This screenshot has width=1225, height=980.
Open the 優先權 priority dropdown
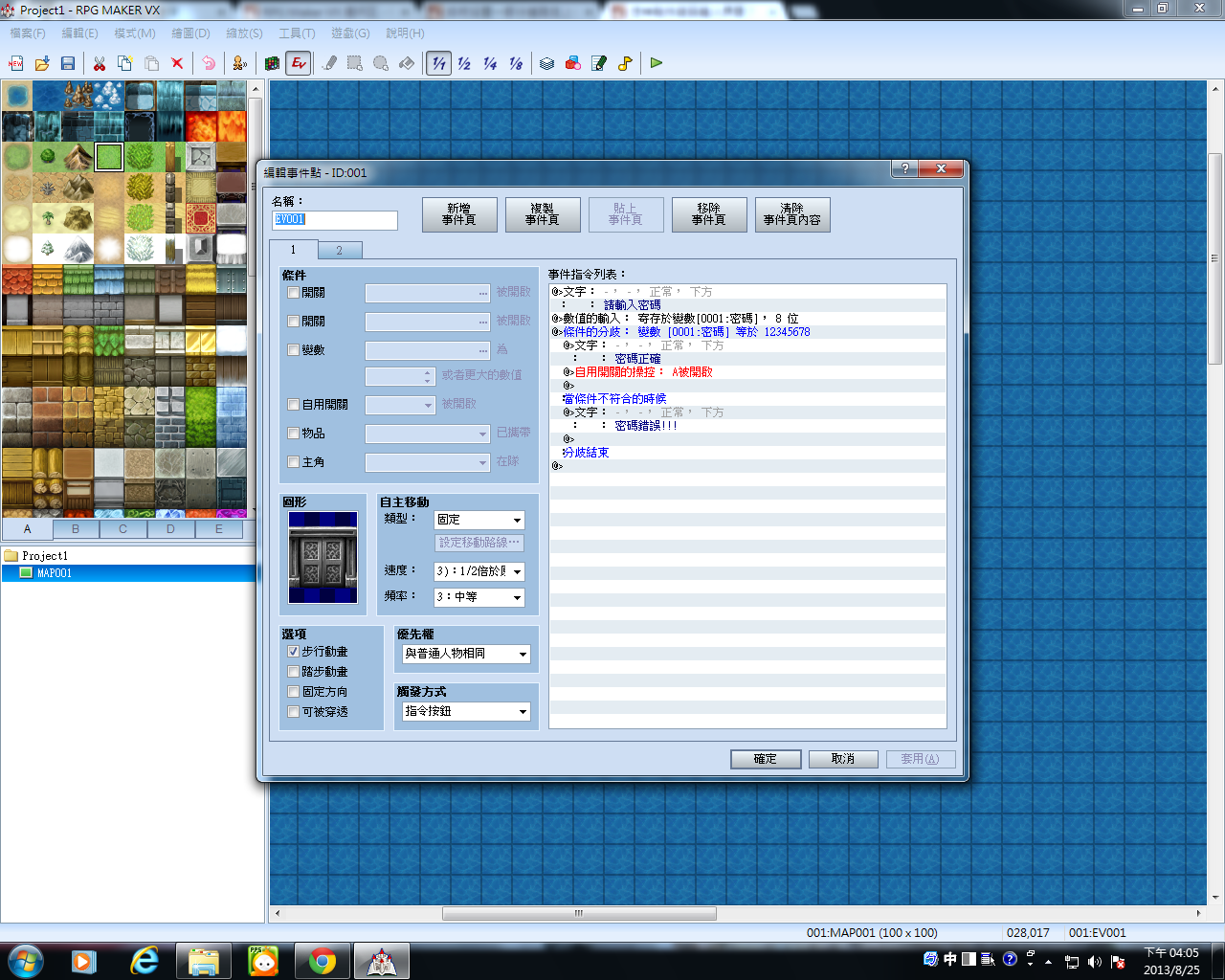pyautogui.click(x=467, y=654)
